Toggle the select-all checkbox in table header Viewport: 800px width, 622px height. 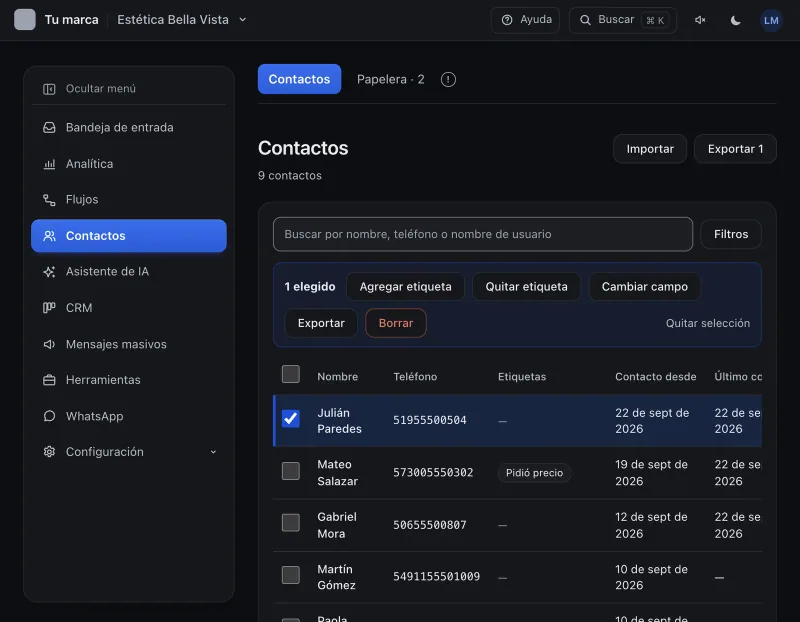(x=291, y=374)
